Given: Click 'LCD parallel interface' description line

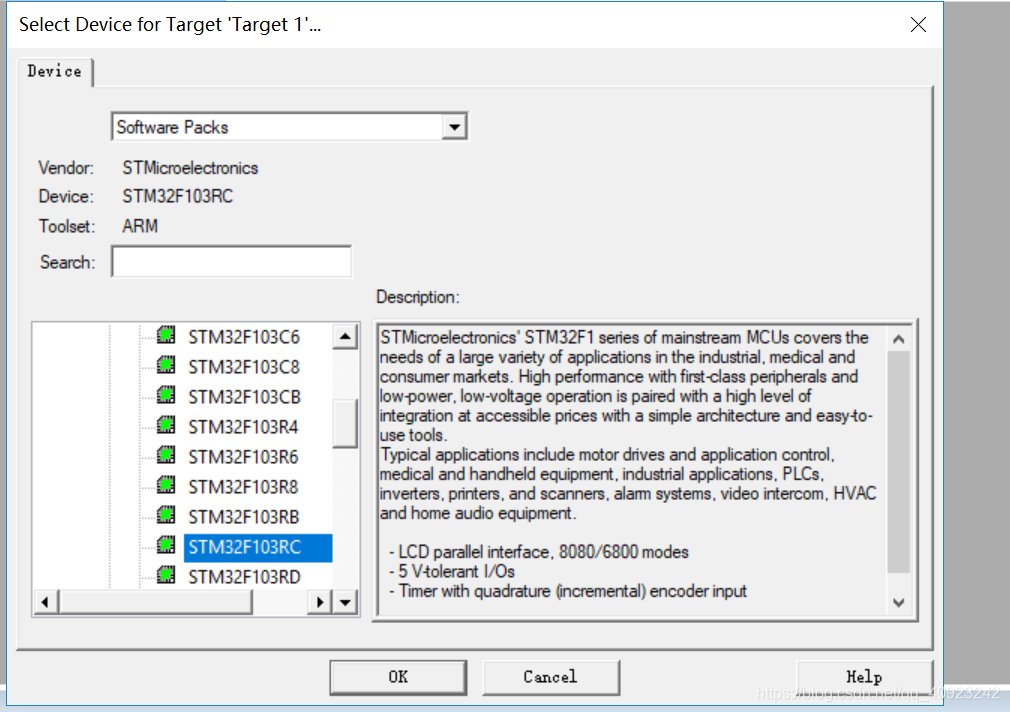Looking at the screenshot, I should click(538, 552).
